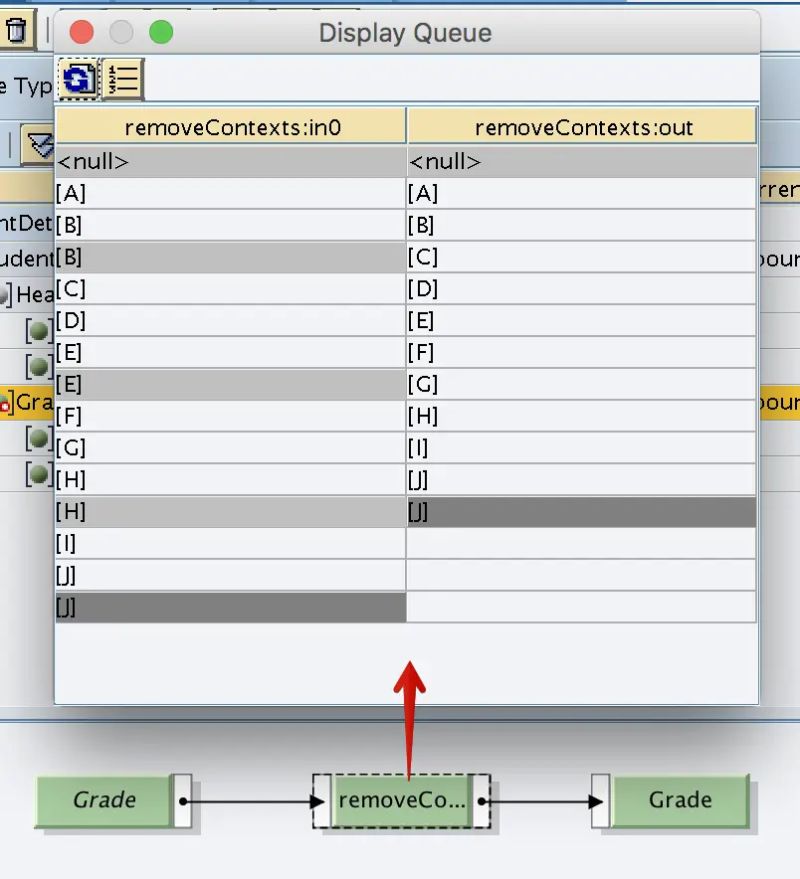The image size is (800, 879).
Task: Toggle the green zoom traffic light
Action: [163, 32]
